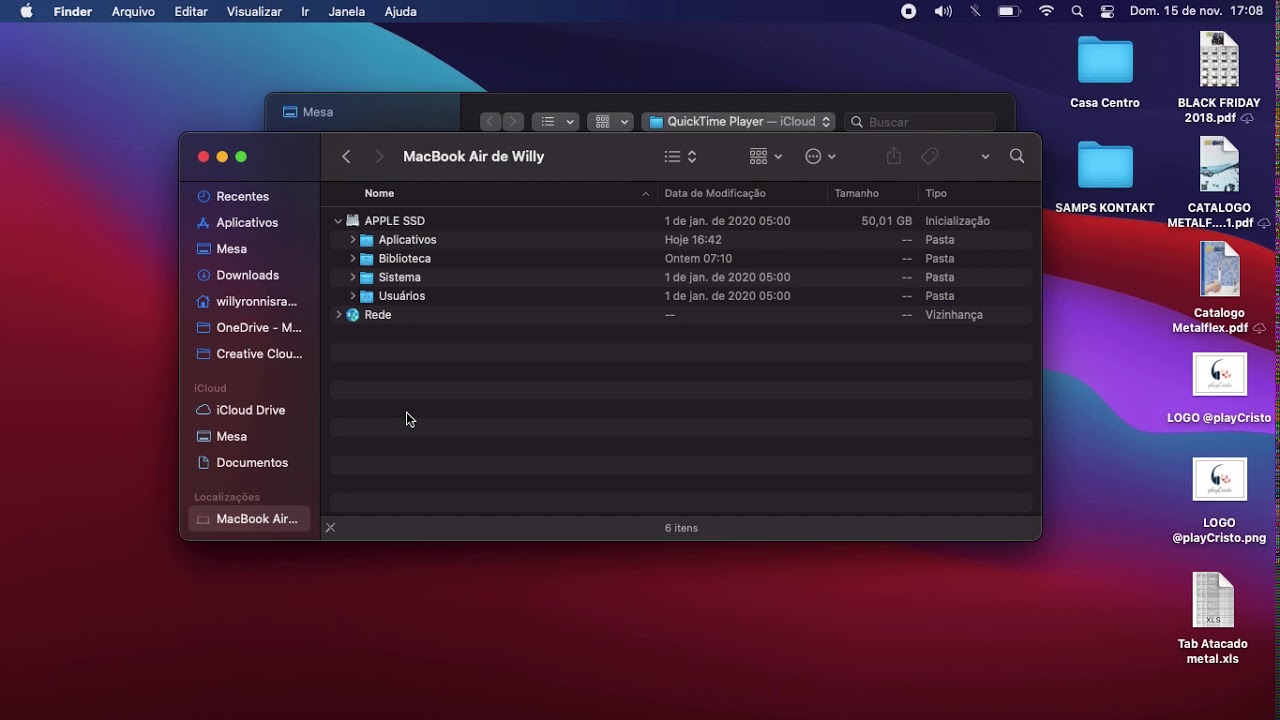Viewport: 1280px width, 720px height.
Task: Click the screen recording stop icon in menu bar
Action: coord(909,11)
